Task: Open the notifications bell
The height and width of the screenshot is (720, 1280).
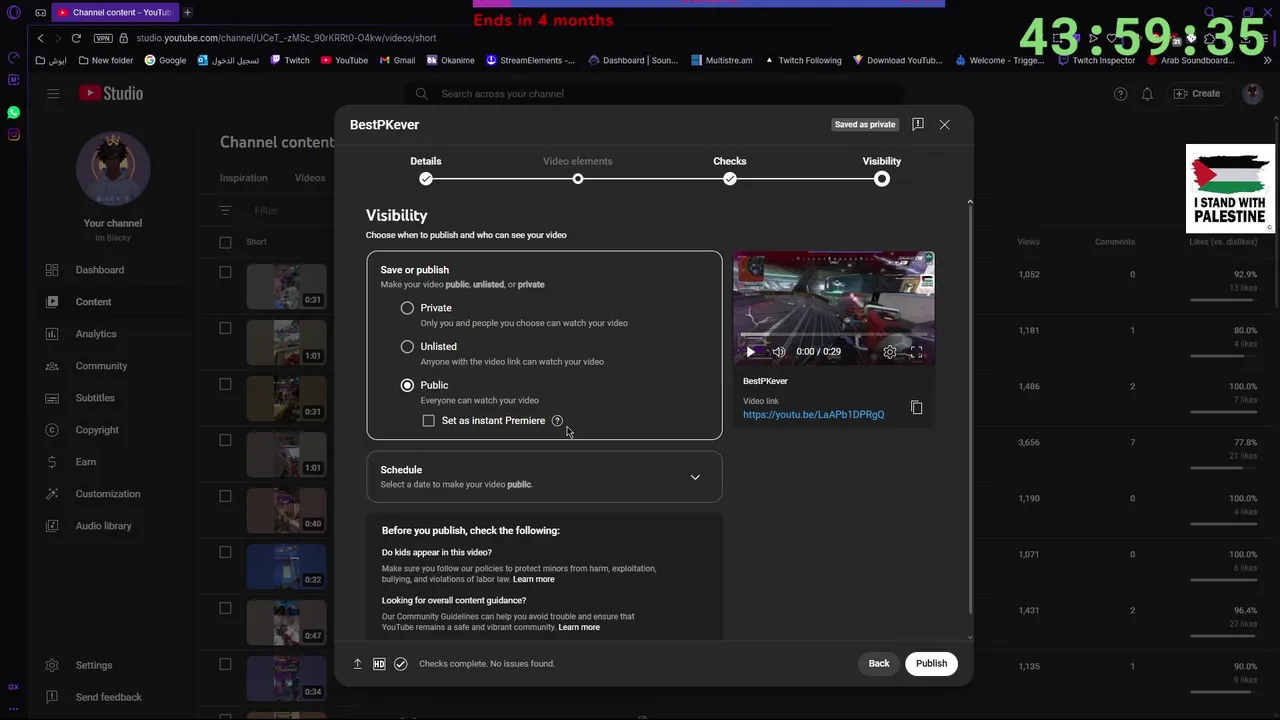Action: coord(1147,94)
